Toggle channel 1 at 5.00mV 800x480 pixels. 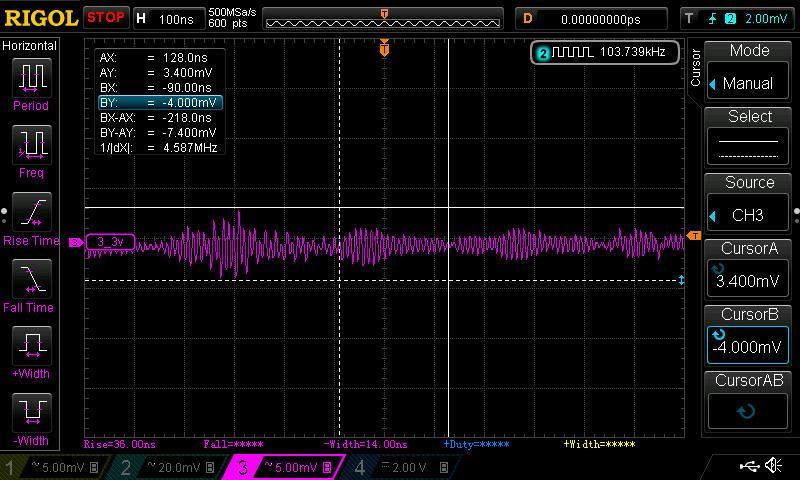[57, 467]
